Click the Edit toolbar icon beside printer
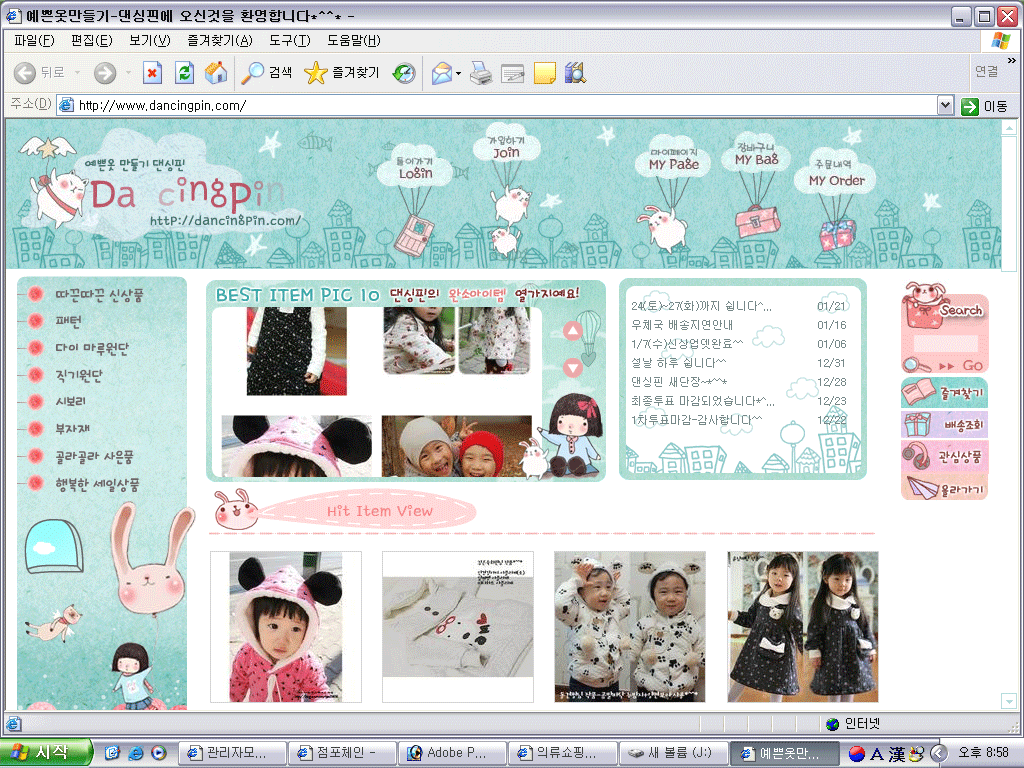The image size is (1024, 768). pyautogui.click(x=513, y=72)
